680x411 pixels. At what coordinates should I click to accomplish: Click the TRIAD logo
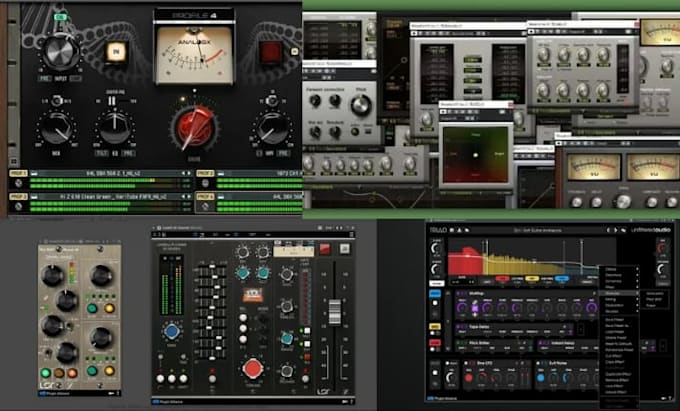tap(438, 230)
